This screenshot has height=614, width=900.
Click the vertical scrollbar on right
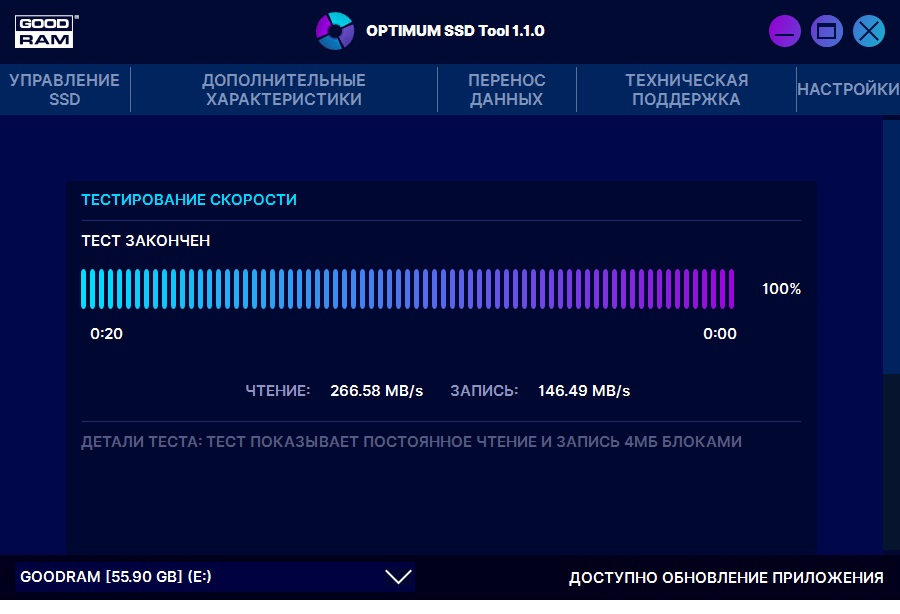pos(891,247)
